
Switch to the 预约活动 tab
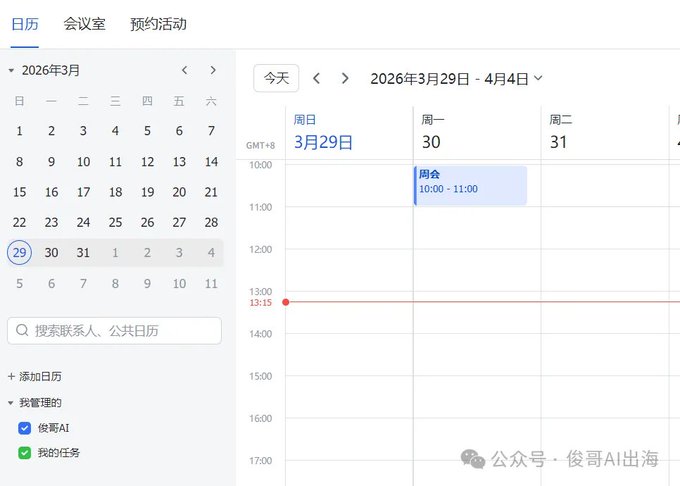pos(158,24)
